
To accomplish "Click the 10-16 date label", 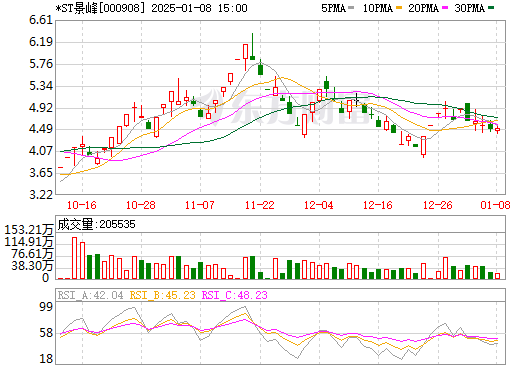I will click(x=82, y=205).
